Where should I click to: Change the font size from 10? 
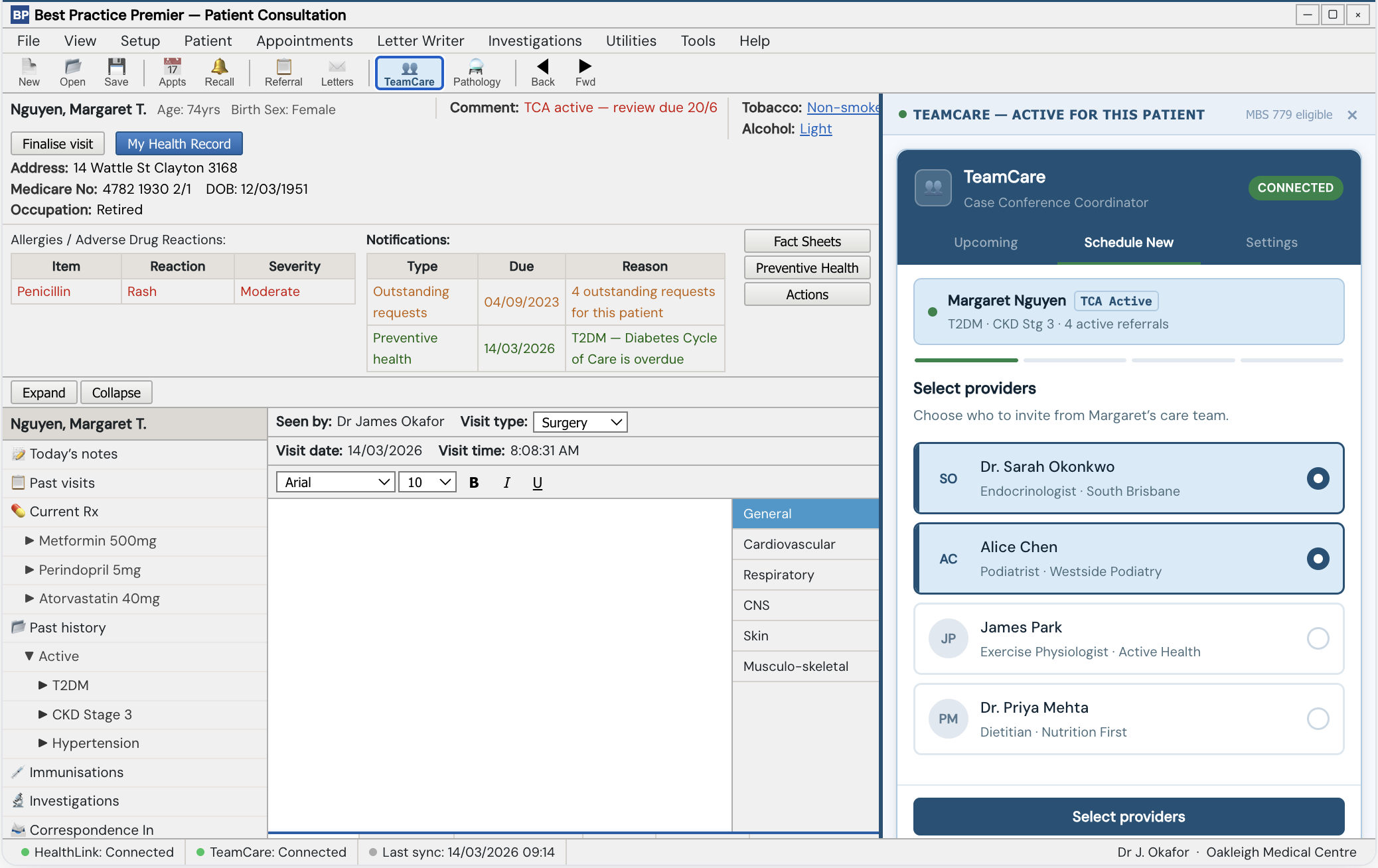(427, 482)
